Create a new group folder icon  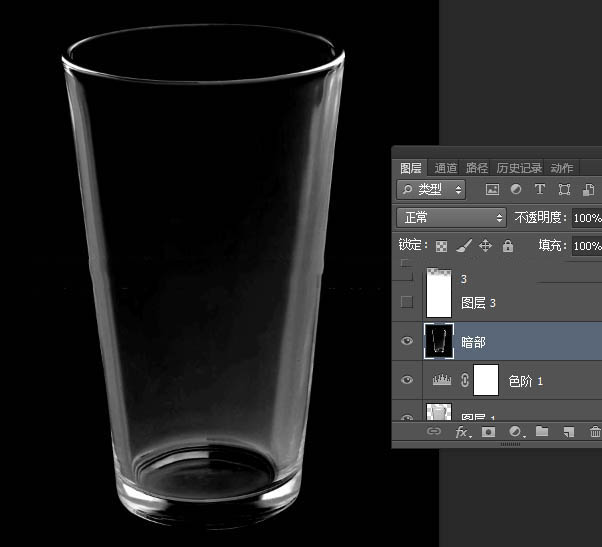pyautogui.click(x=542, y=431)
